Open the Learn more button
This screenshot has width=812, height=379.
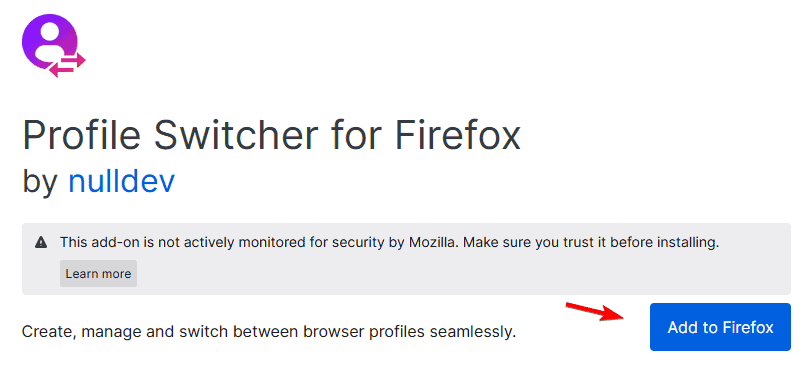98,273
